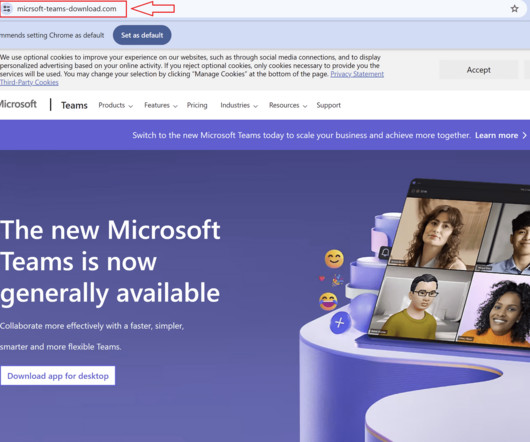530x442 pixels.
Task: Click the laughing tears emoji
Action: (328, 301)
